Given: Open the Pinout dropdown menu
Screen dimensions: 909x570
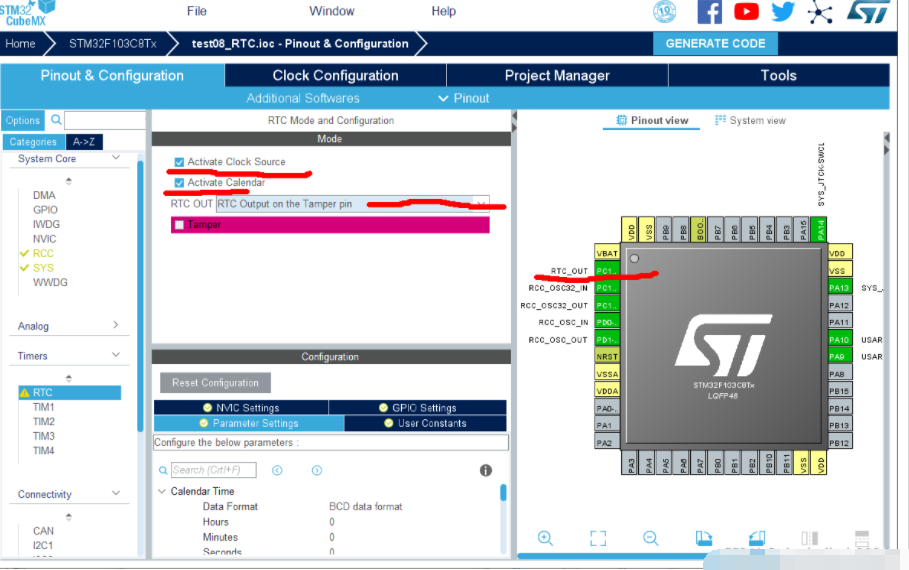Looking at the screenshot, I should pos(464,99).
